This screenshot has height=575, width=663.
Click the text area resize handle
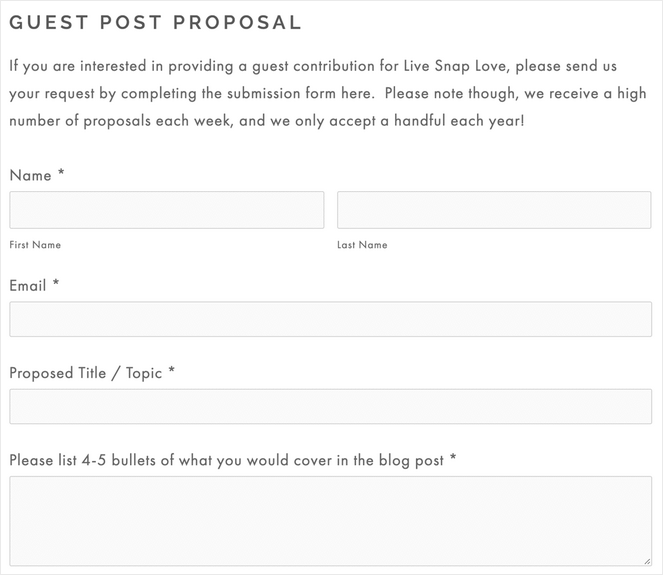(x=646, y=561)
